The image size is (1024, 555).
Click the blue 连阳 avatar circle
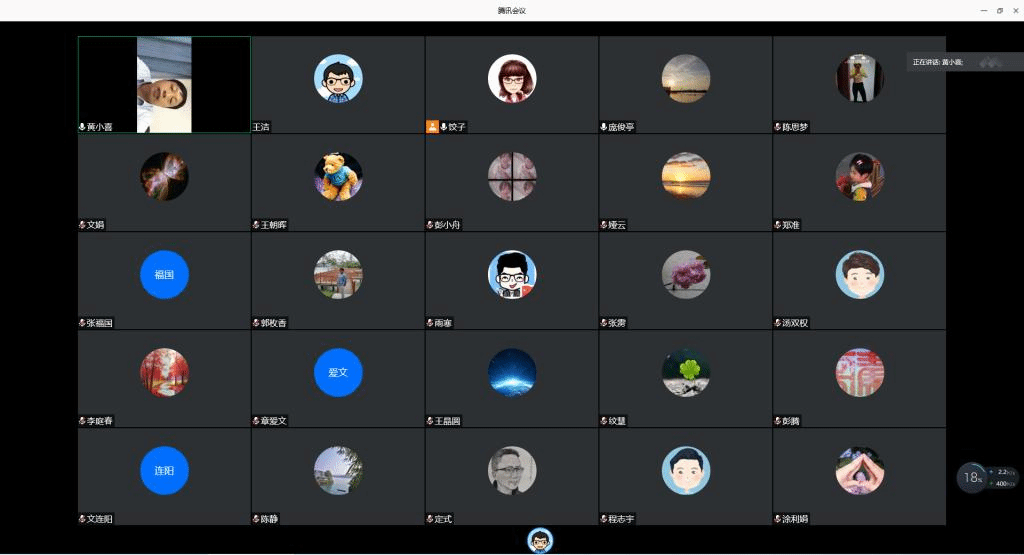click(164, 470)
